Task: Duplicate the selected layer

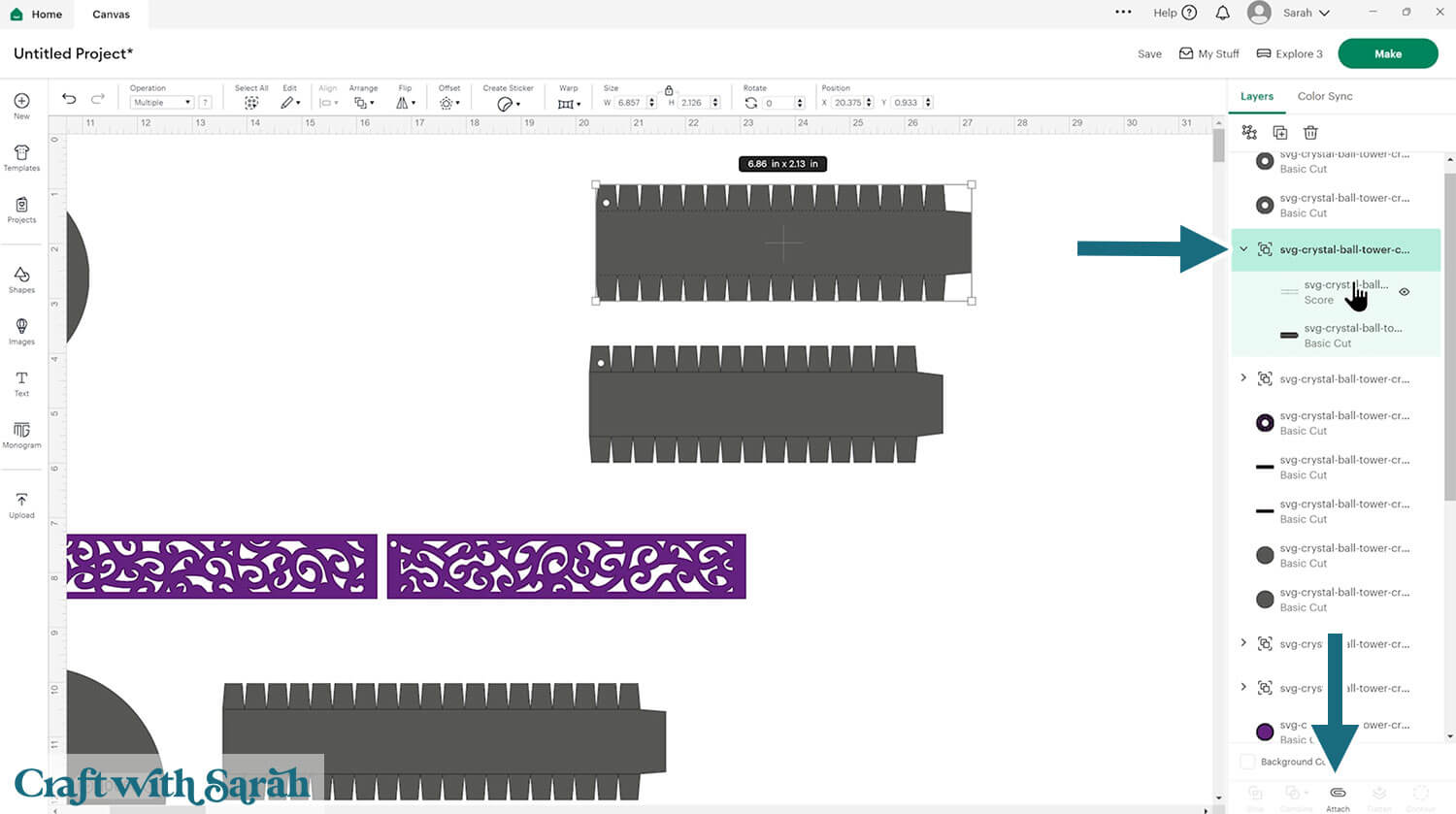Action: [1279, 132]
